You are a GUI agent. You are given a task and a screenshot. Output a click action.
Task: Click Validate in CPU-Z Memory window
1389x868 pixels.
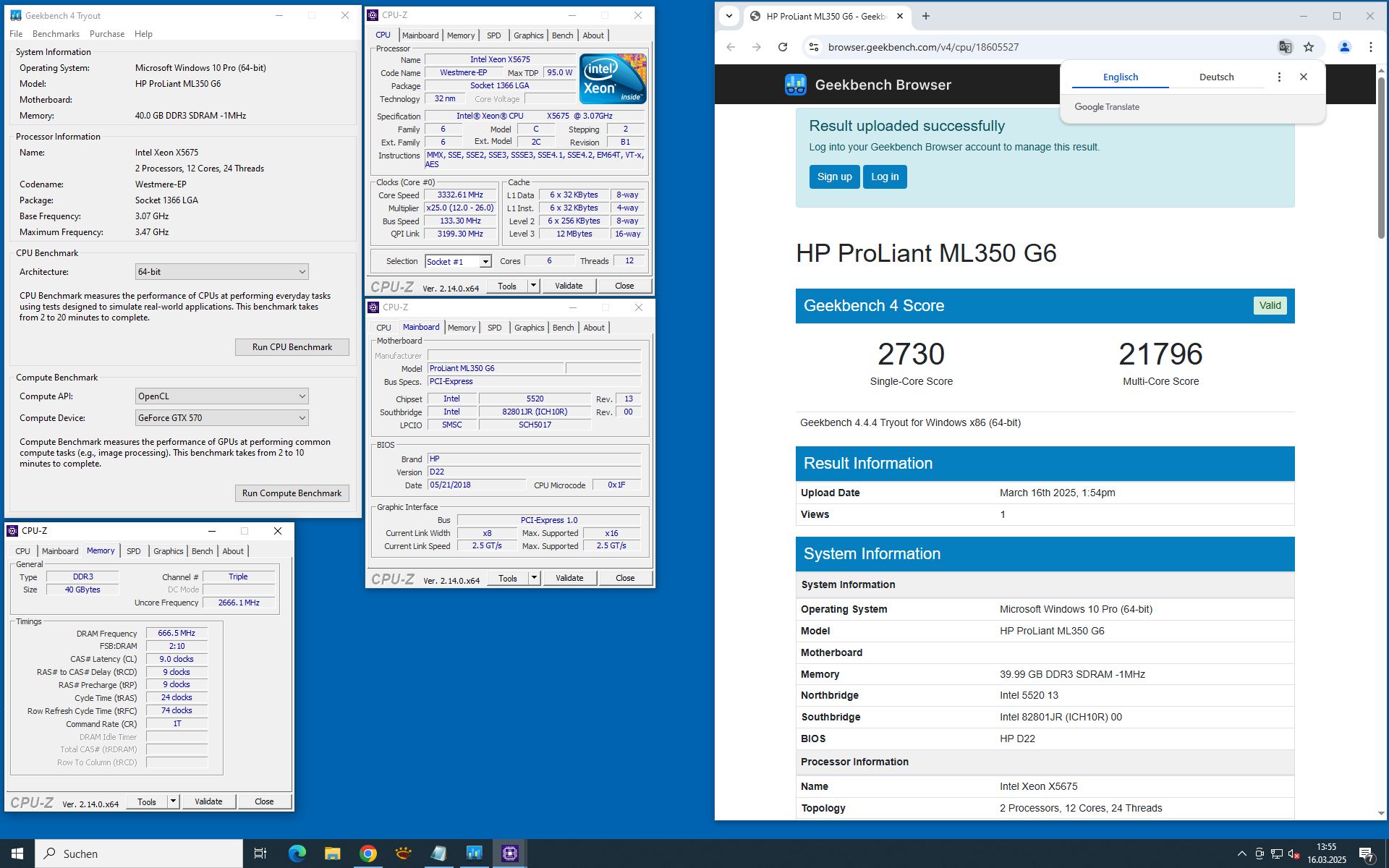point(208,801)
